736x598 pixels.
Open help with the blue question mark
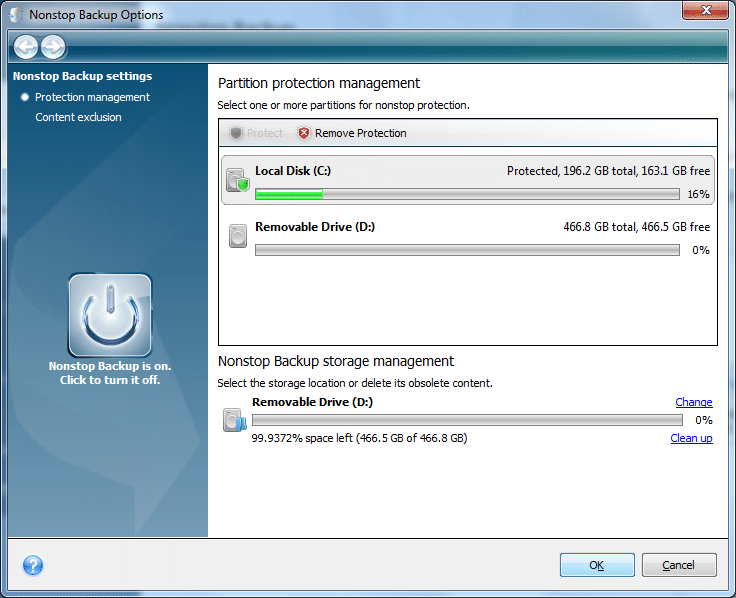pos(33,565)
